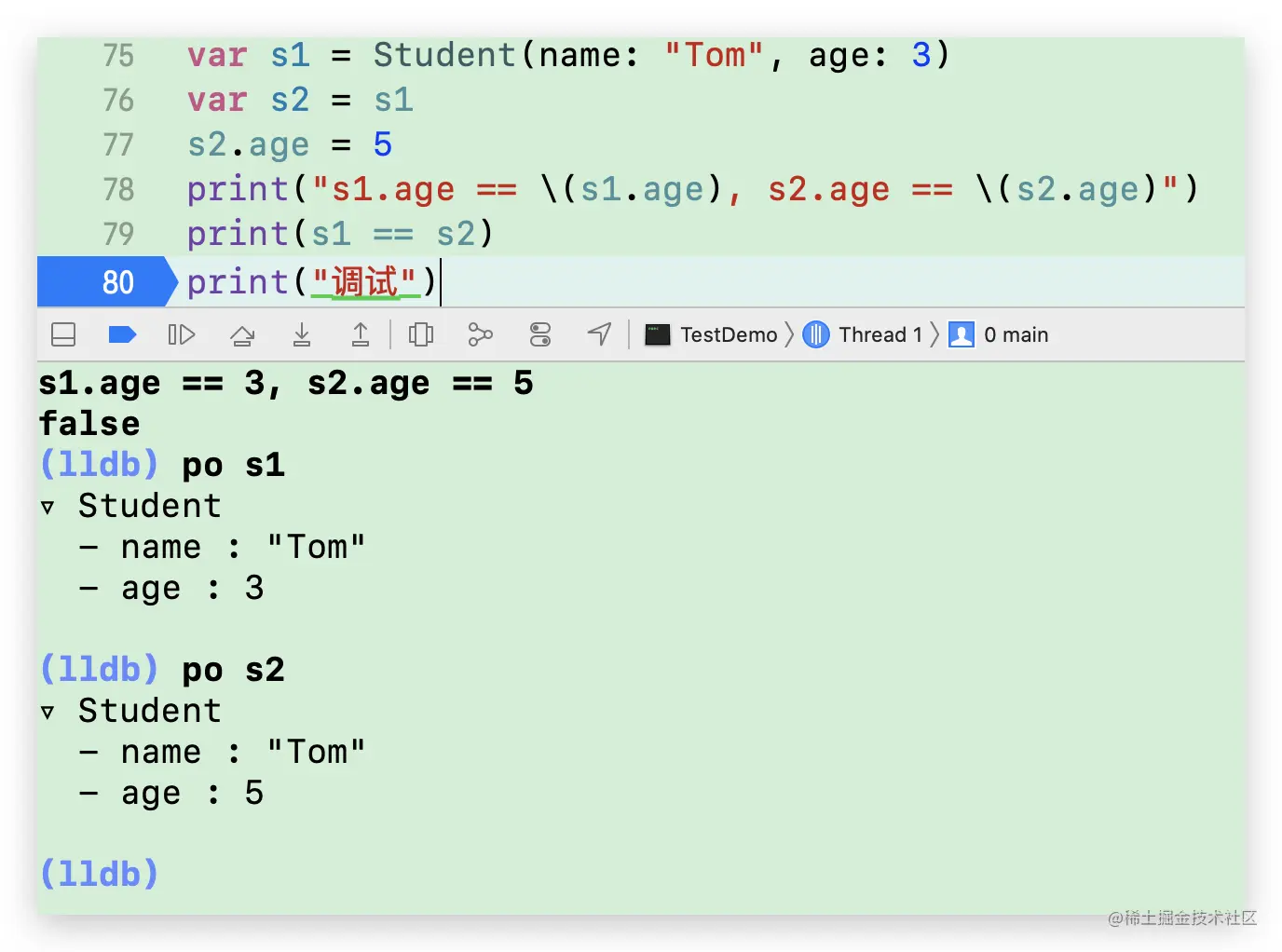Click the 'age : 5' line in console

[x=172, y=793]
